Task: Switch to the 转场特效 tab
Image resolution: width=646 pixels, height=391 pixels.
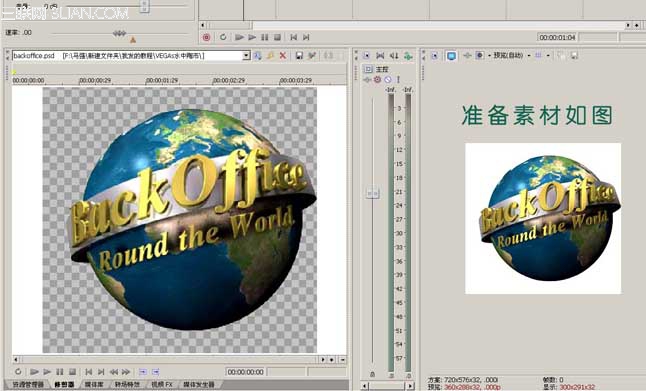Action: pos(127,384)
